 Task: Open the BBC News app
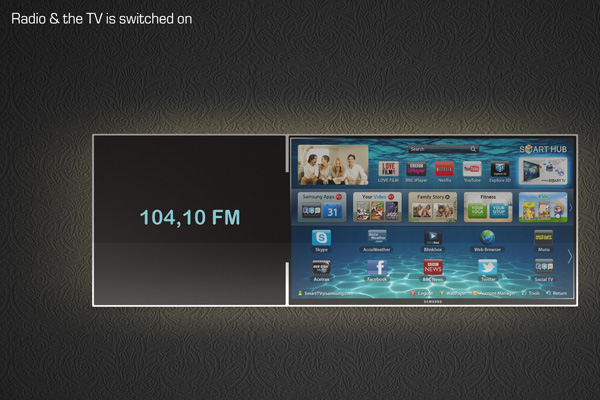pos(433,268)
